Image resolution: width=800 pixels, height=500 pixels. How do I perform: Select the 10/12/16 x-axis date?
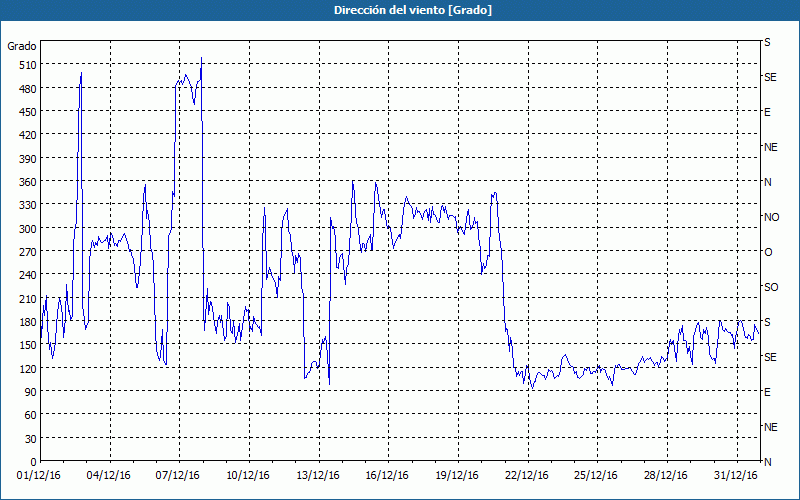click(x=248, y=476)
